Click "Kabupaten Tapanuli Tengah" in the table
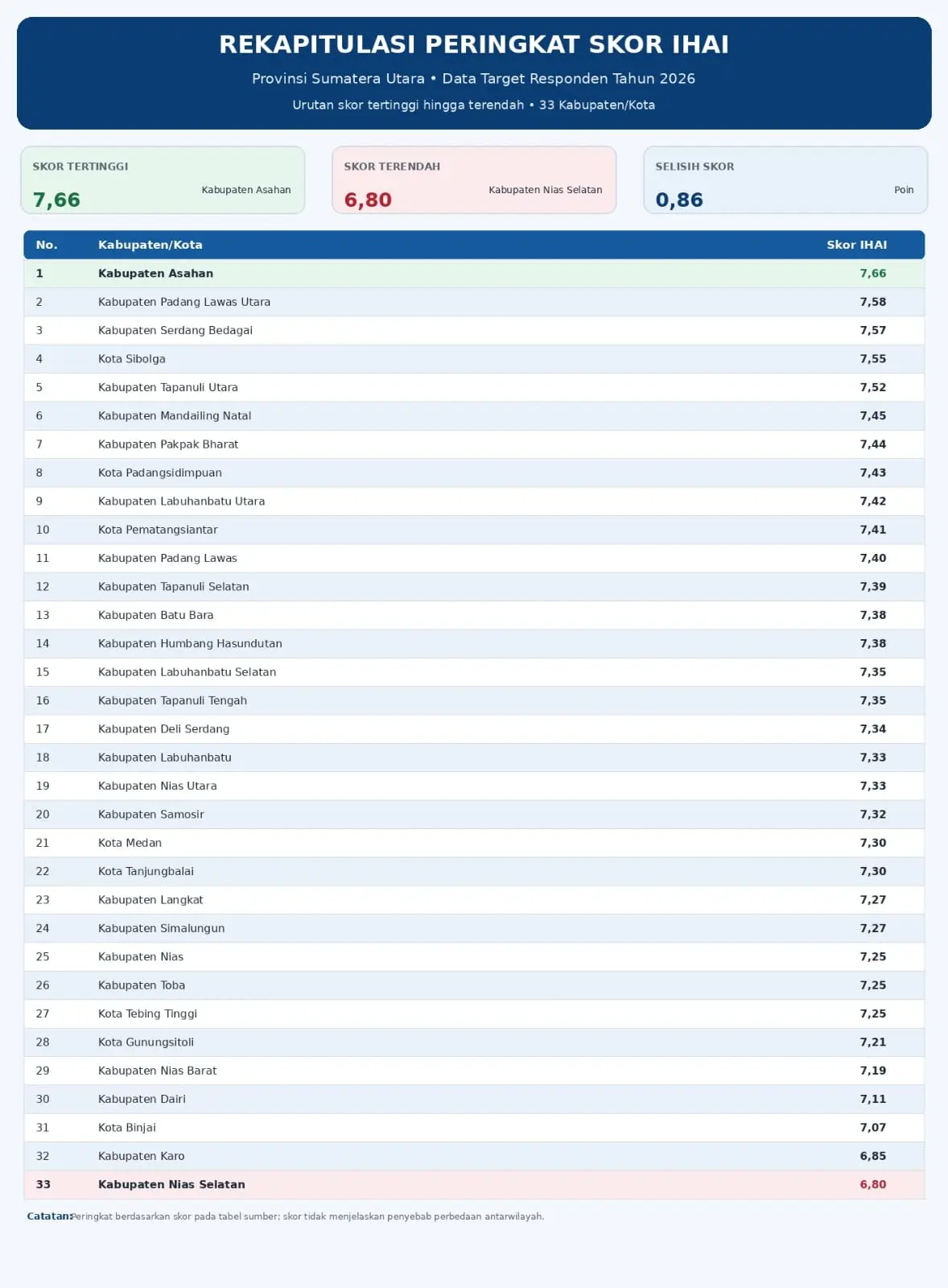Viewport: 948px width, 1288px height. coord(172,700)
